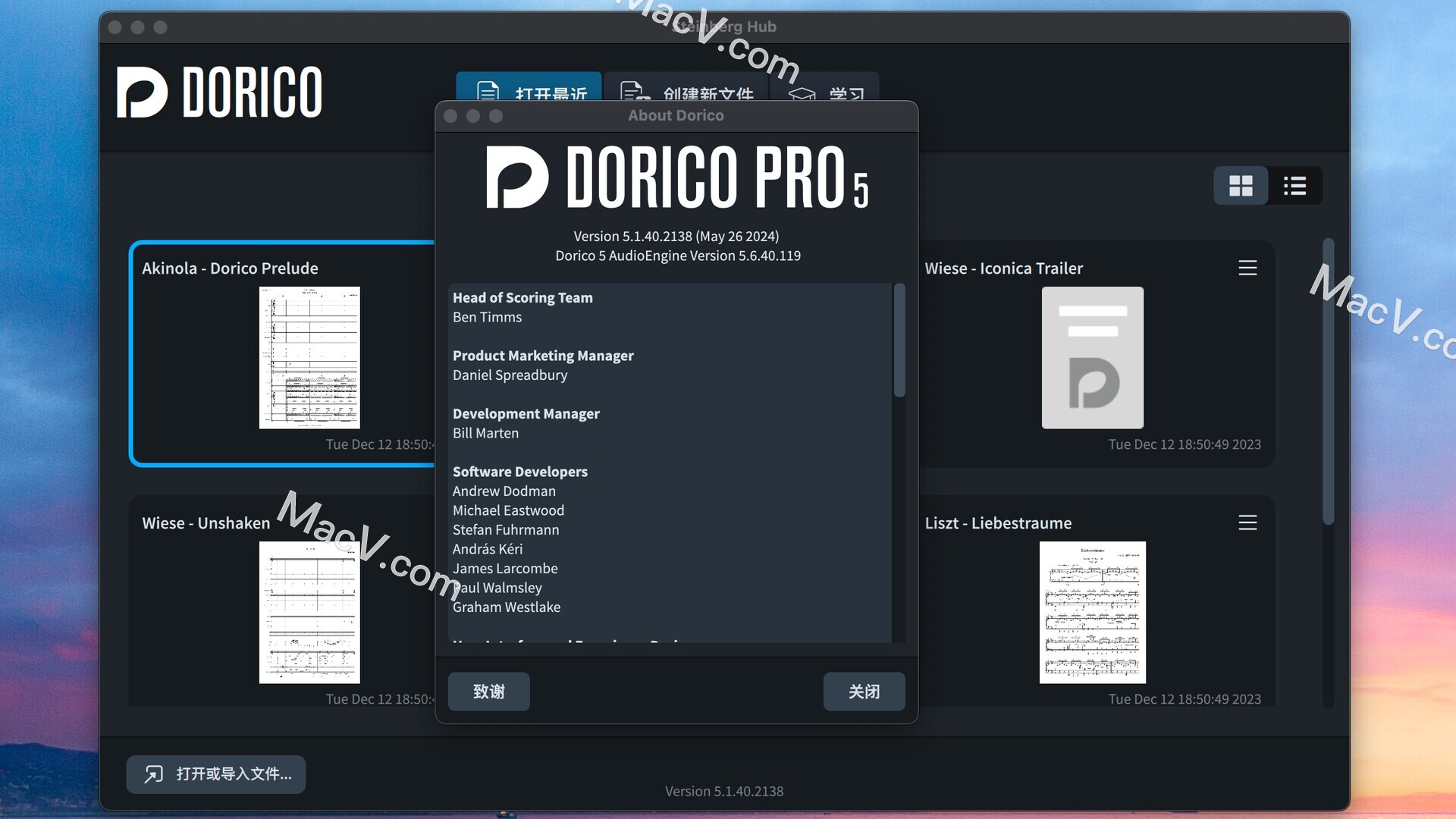Click the 致谢 button in the About dialog
Image resolution: width=1456 pixels, height=819 pixels.
488,691
